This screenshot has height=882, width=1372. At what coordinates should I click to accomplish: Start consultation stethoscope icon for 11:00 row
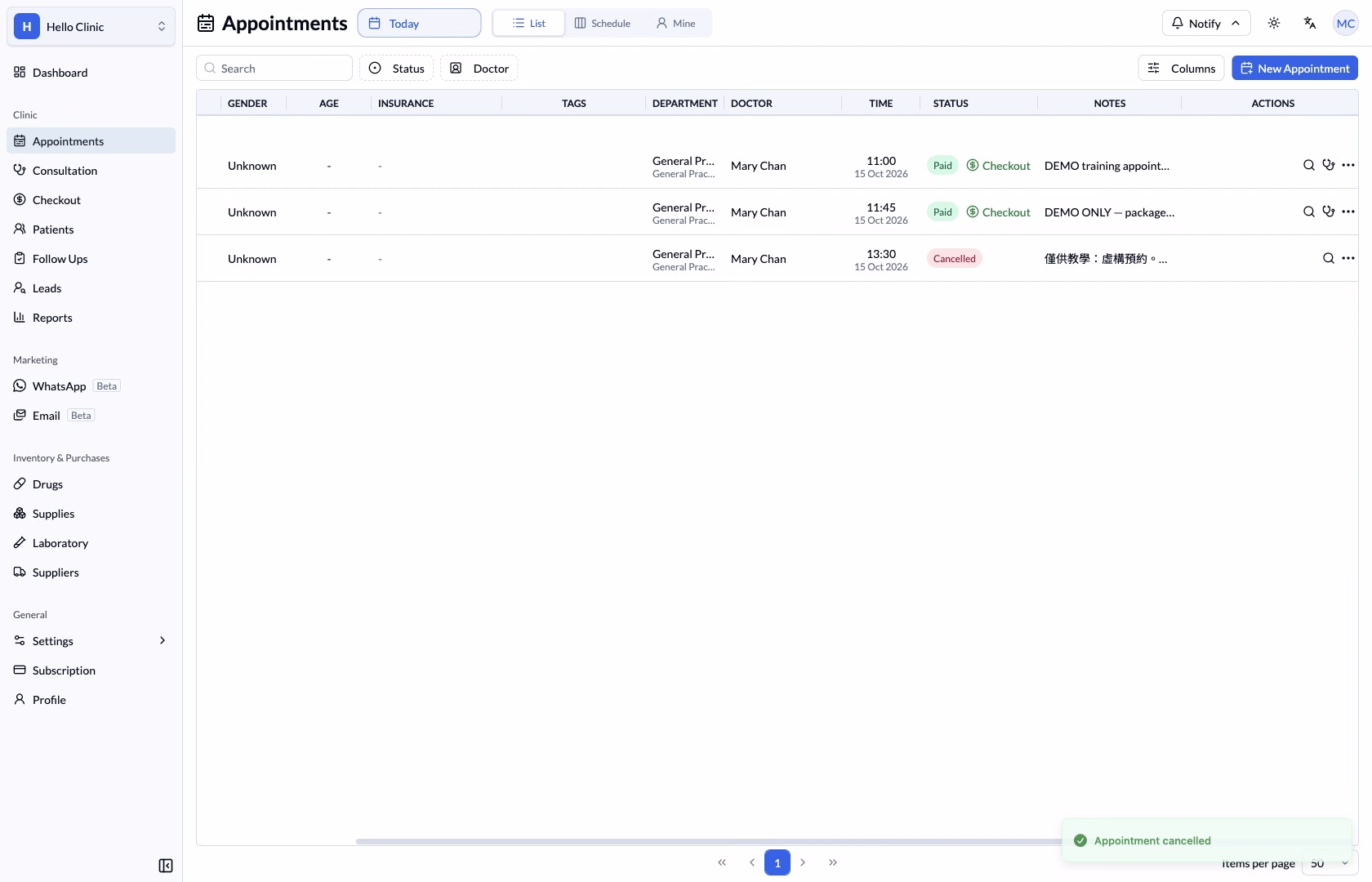click(1329, 165)
